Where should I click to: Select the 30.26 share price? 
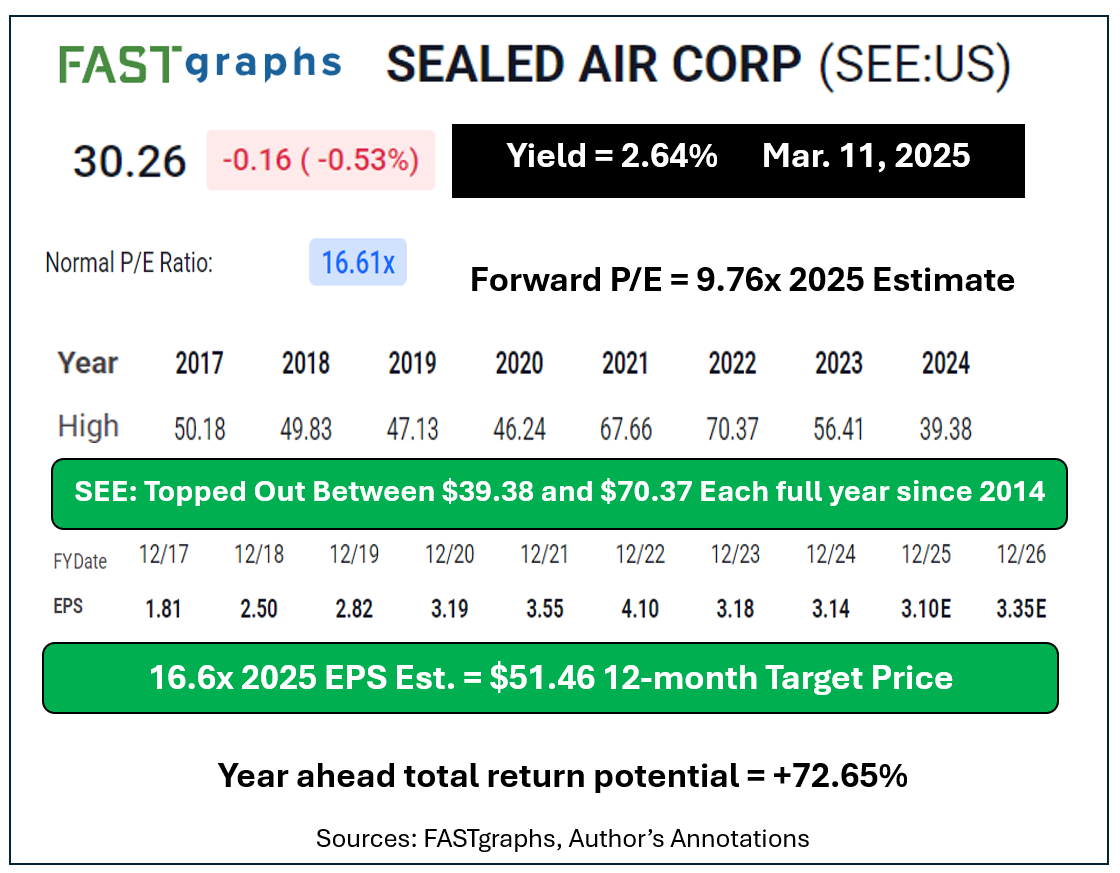pyautogui.click(x=130, y=161)
